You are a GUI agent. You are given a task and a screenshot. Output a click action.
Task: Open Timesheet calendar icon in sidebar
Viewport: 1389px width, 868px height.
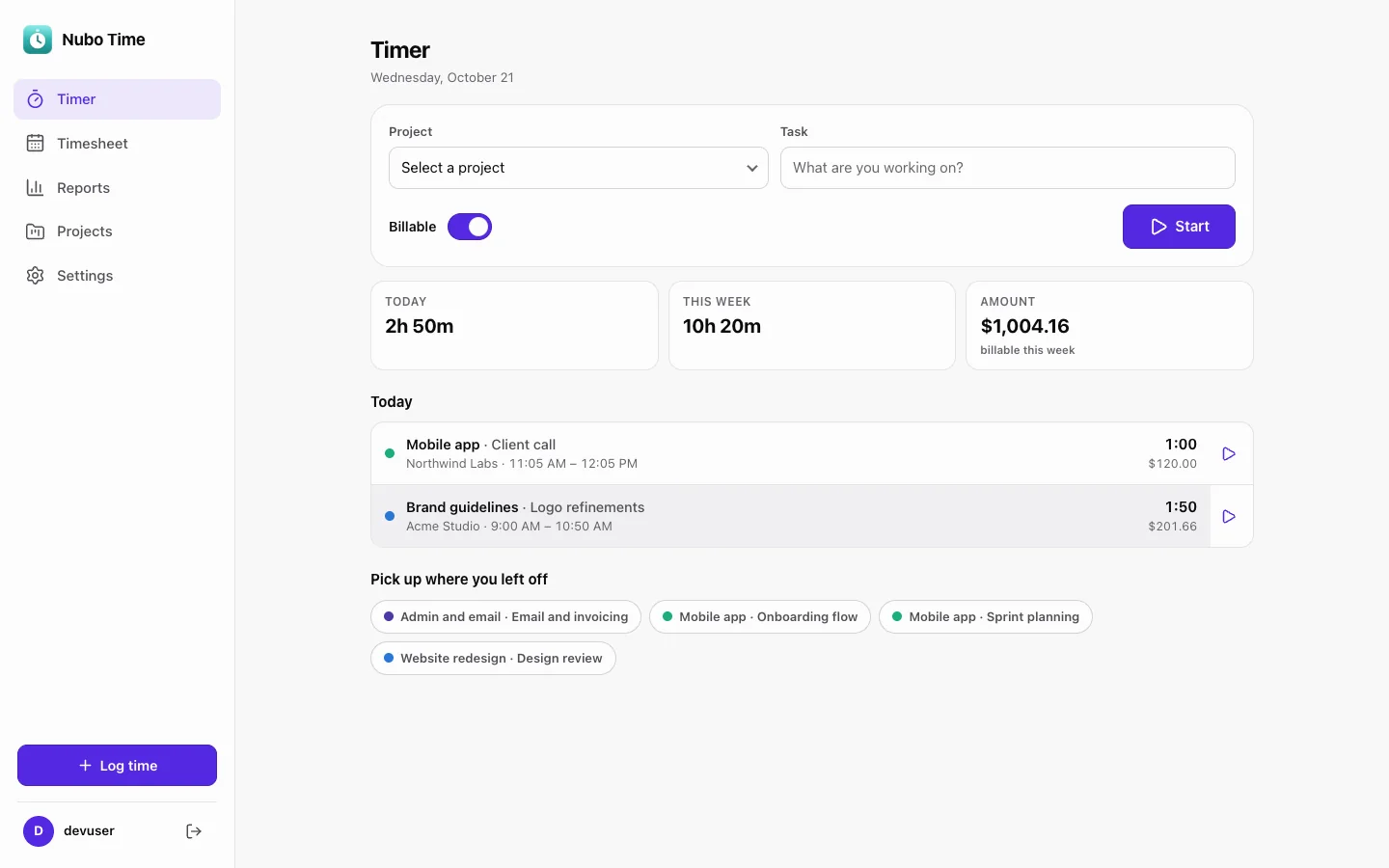36,144
